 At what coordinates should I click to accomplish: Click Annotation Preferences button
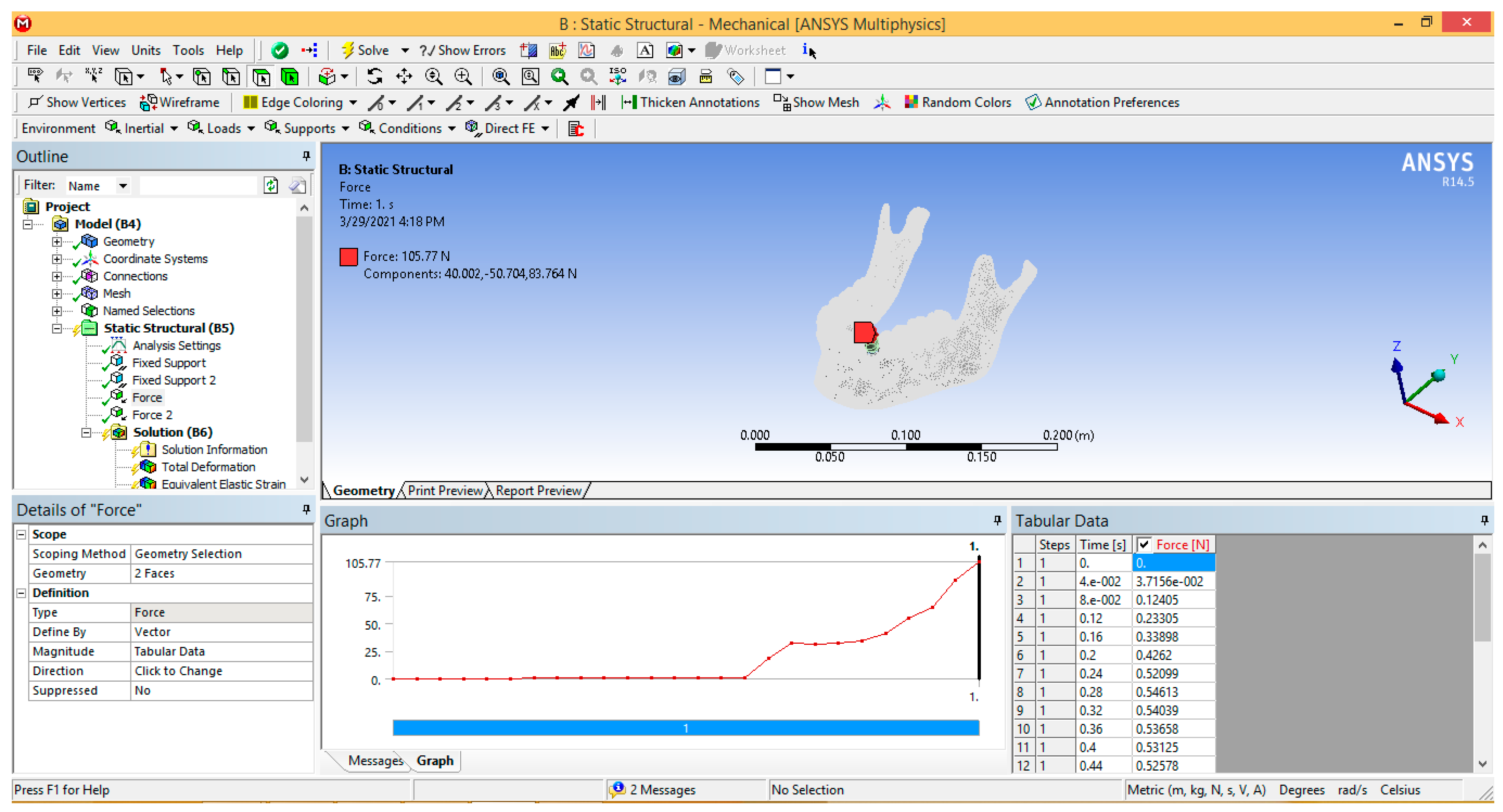tap(1102, 102)
